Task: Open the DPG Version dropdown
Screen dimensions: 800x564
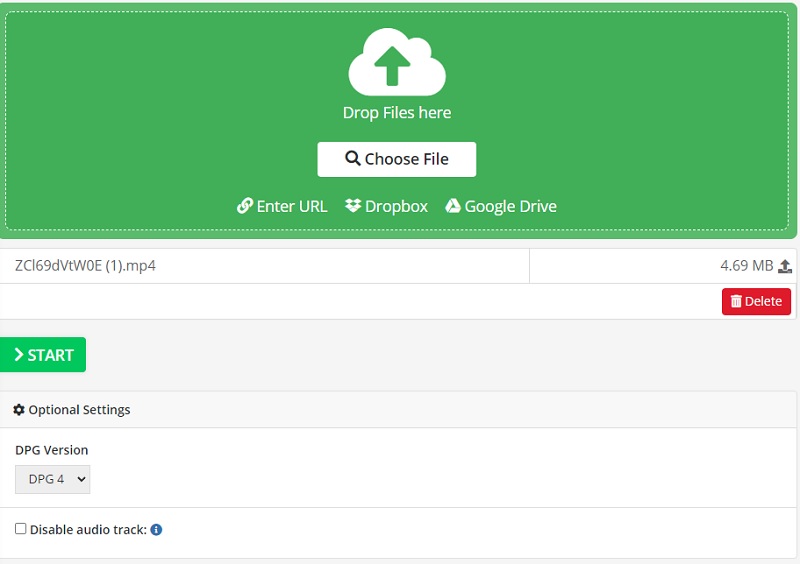Action: click(x=53, y=480)
